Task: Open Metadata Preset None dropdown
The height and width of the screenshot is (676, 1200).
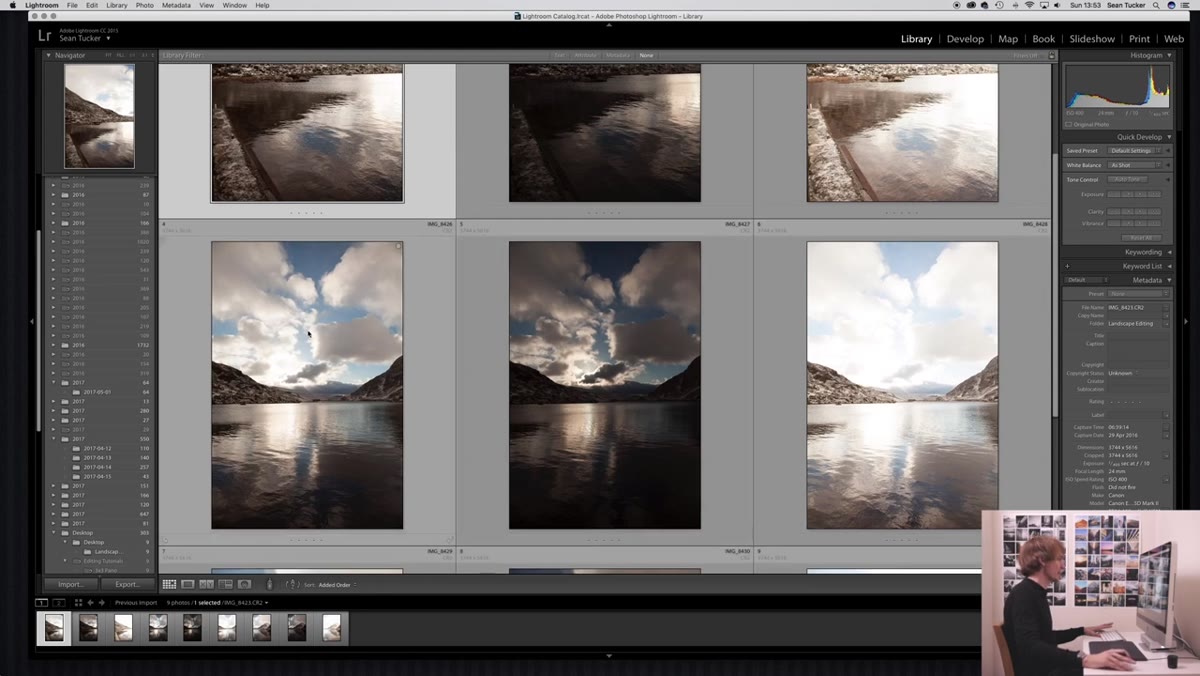Action: pyautogui.click(x=1137, y=294)
